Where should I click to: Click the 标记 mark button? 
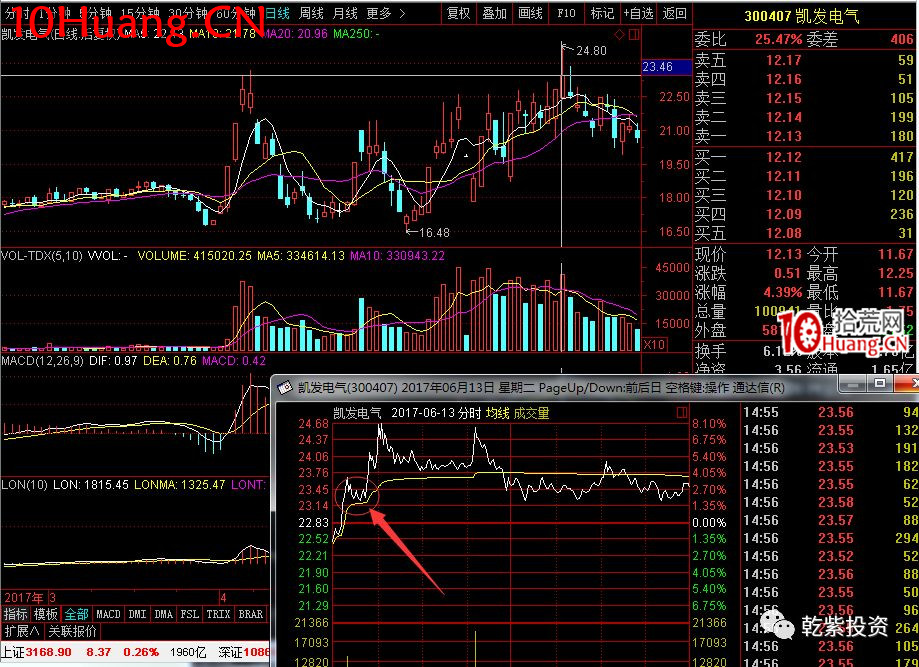point(602,13)
